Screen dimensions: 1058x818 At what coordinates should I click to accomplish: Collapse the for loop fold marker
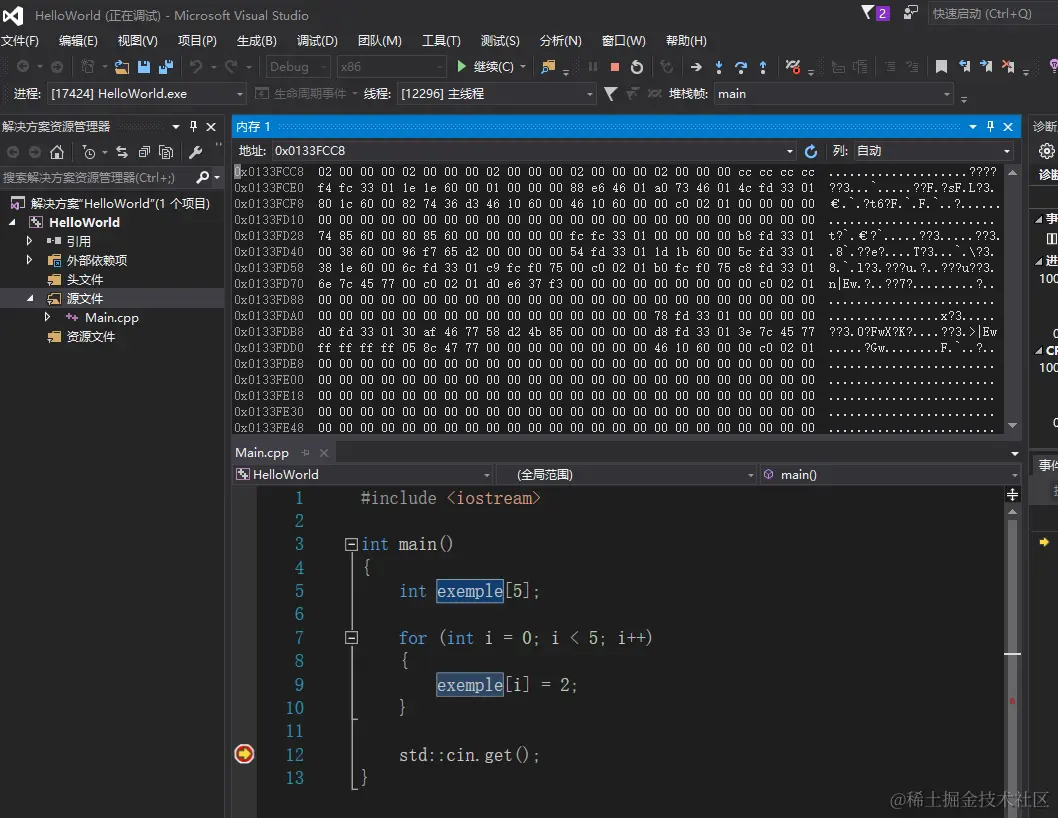(x=351, y=638)
